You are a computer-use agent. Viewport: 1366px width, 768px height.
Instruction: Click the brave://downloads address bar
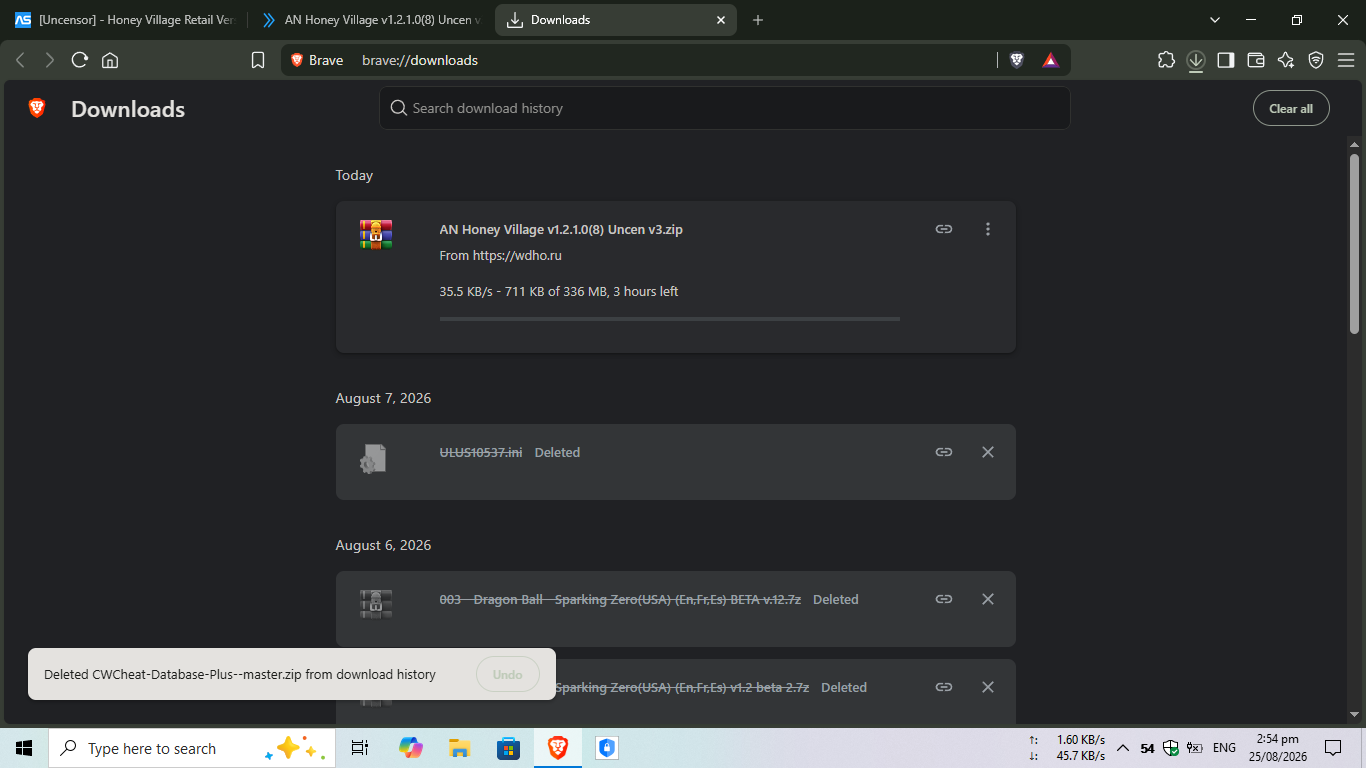(x=677, y=60)
